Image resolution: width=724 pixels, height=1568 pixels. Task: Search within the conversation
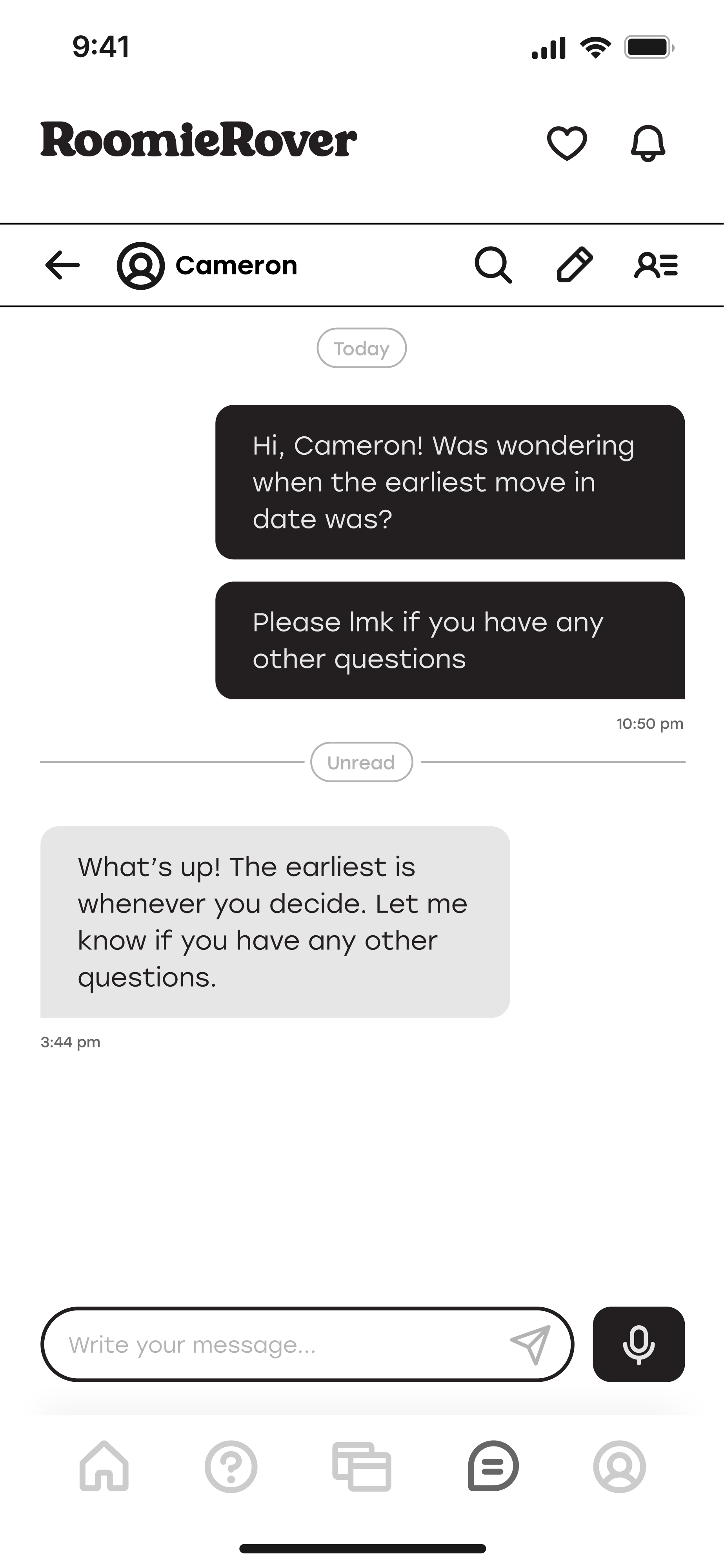click(493, 265)
